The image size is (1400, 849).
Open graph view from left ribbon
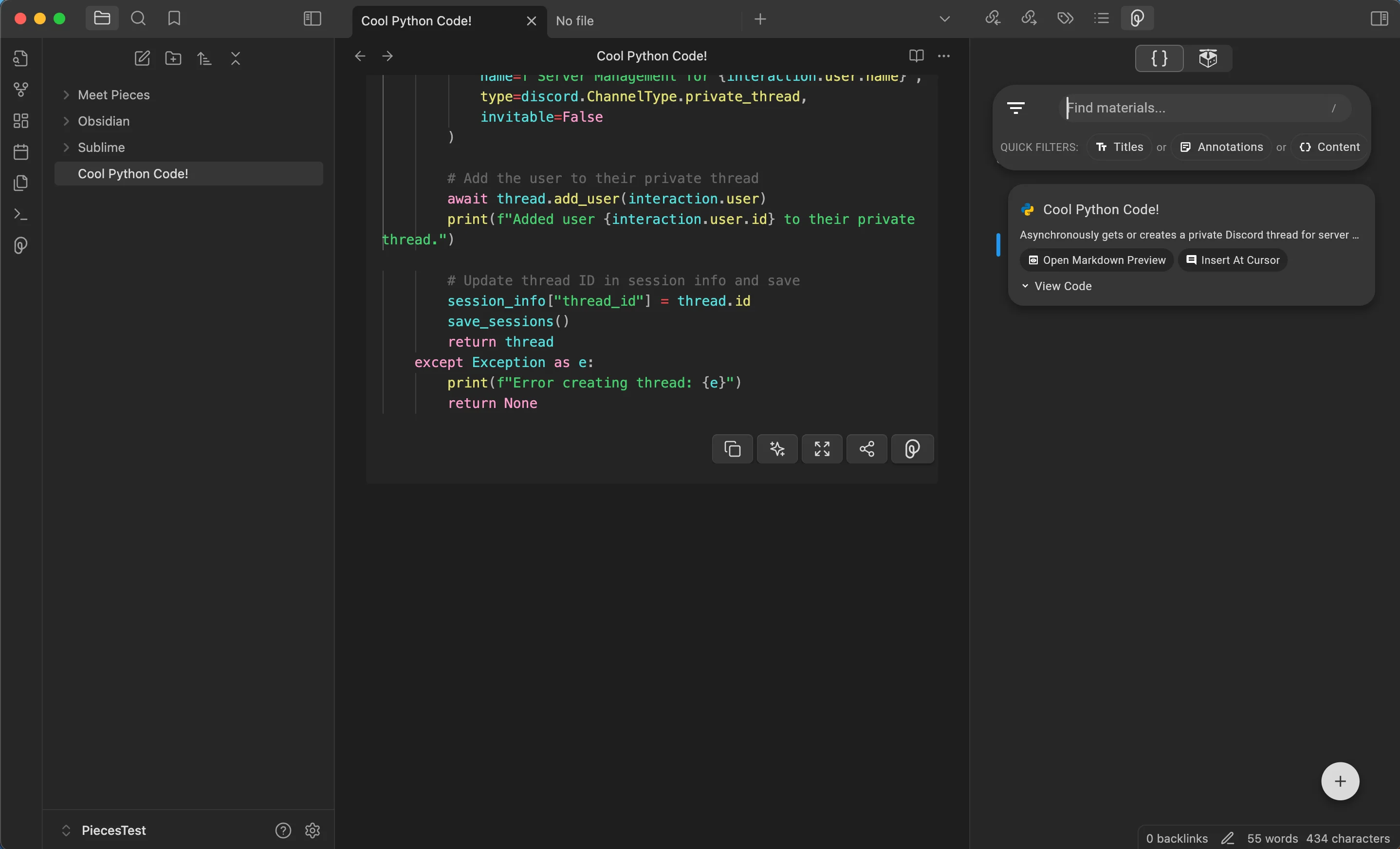20,89
